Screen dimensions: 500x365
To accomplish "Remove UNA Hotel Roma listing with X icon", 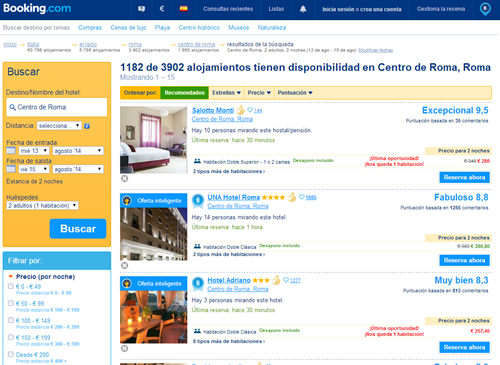I will pyautogui.click(x=124, y=265).
